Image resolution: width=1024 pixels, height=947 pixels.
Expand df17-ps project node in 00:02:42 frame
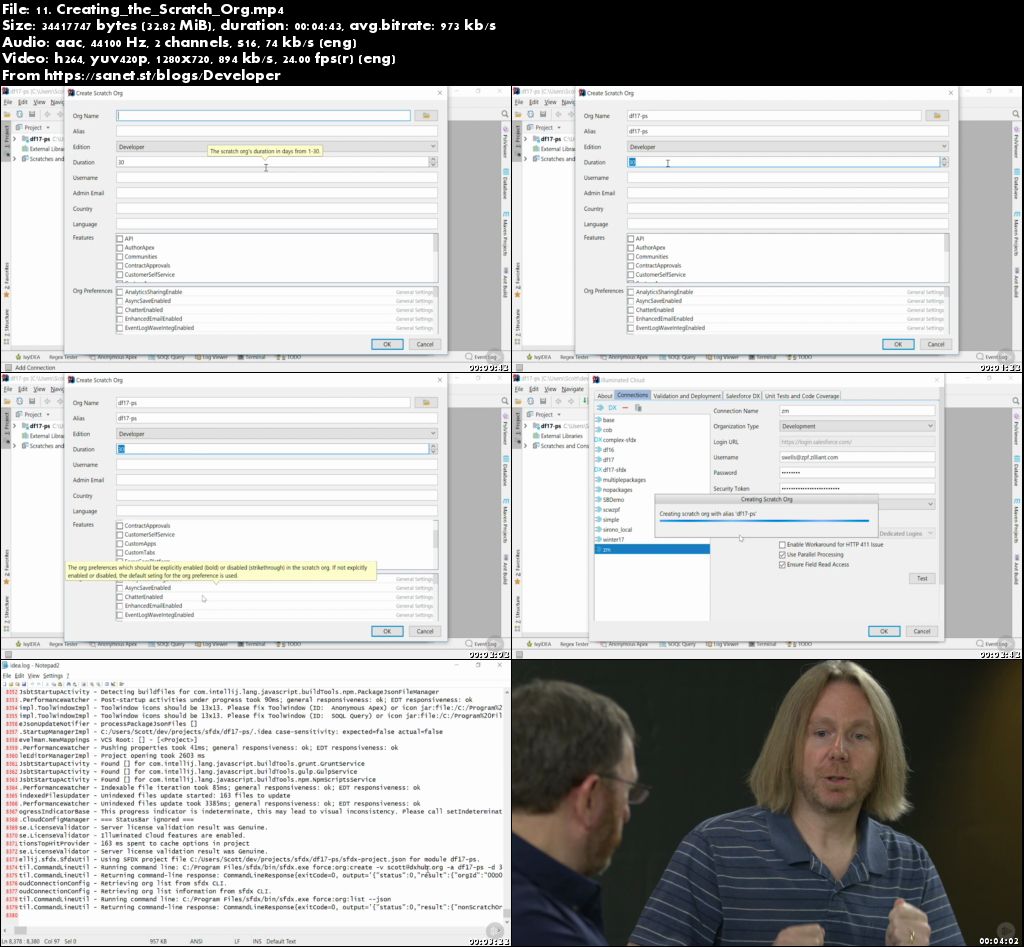tap(526, 426)
